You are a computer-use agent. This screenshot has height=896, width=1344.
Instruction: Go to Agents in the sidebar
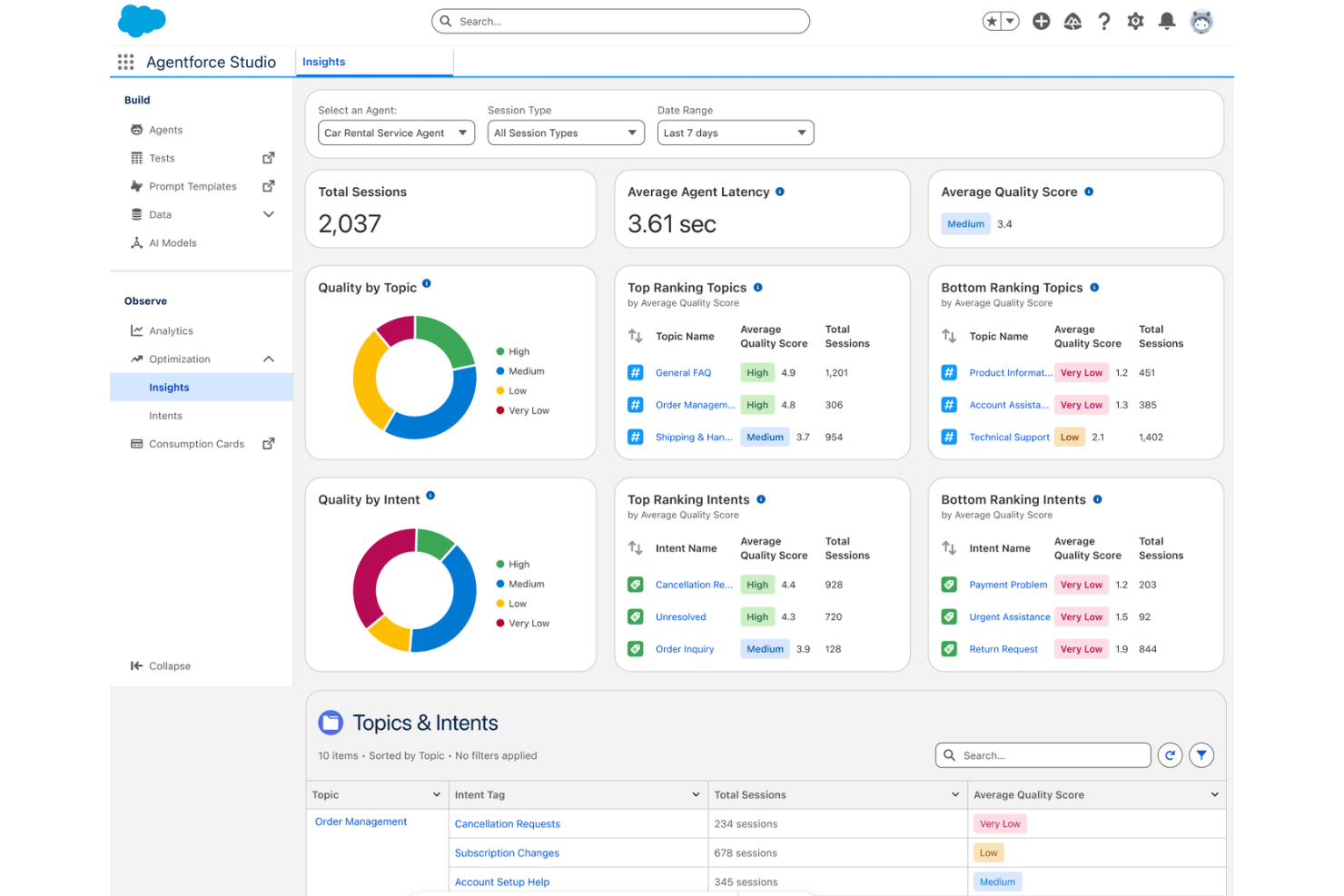[166, 130]
